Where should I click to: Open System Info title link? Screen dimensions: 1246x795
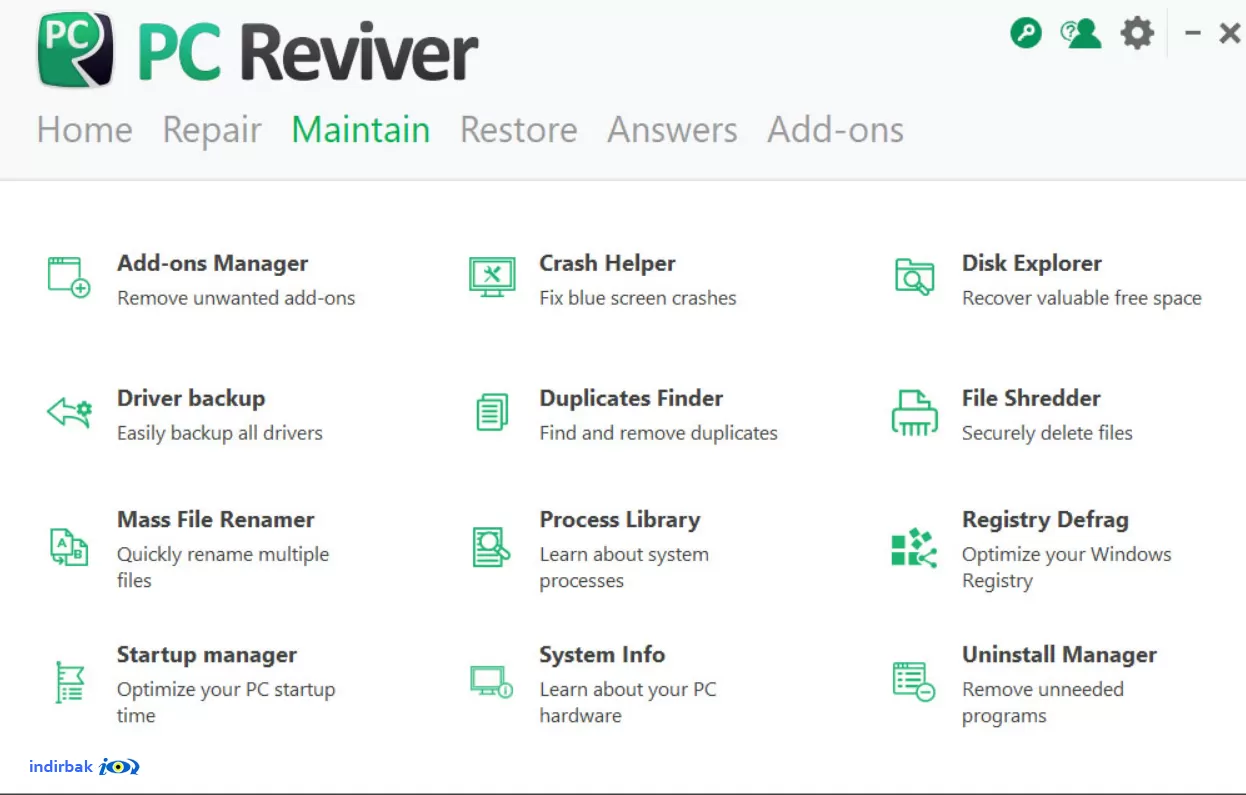602,655
